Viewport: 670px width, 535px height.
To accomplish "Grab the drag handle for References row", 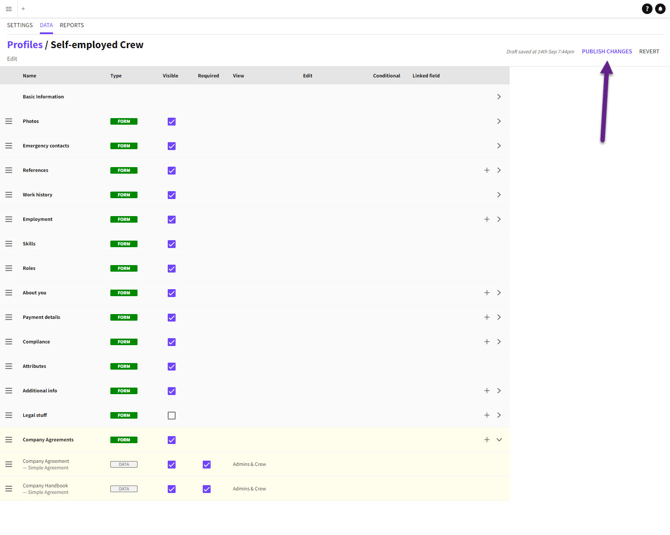I will [x=9, y=170].
